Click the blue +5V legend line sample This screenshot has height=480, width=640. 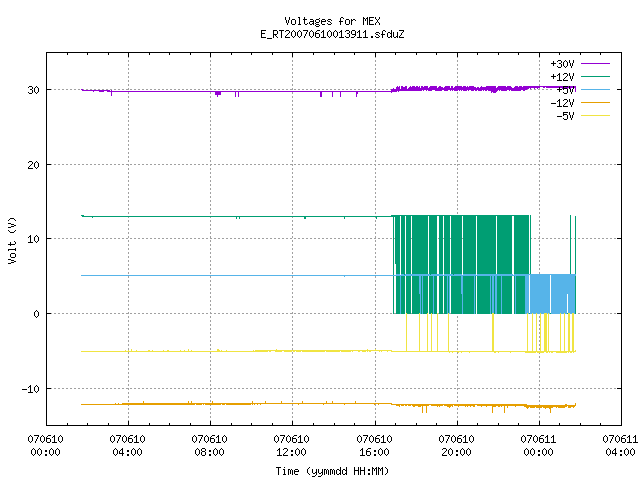tap(595, 89)
